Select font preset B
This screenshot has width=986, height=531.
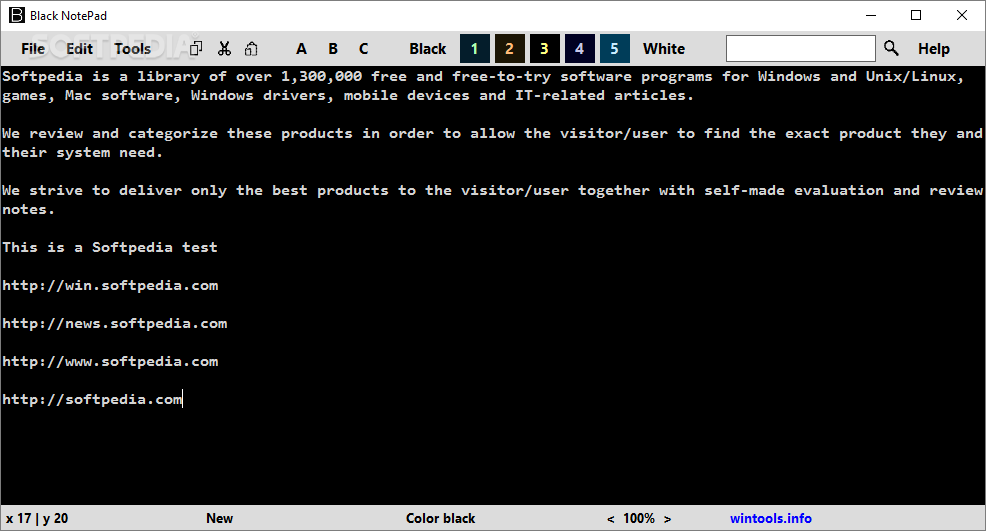(x=333, y=48)
